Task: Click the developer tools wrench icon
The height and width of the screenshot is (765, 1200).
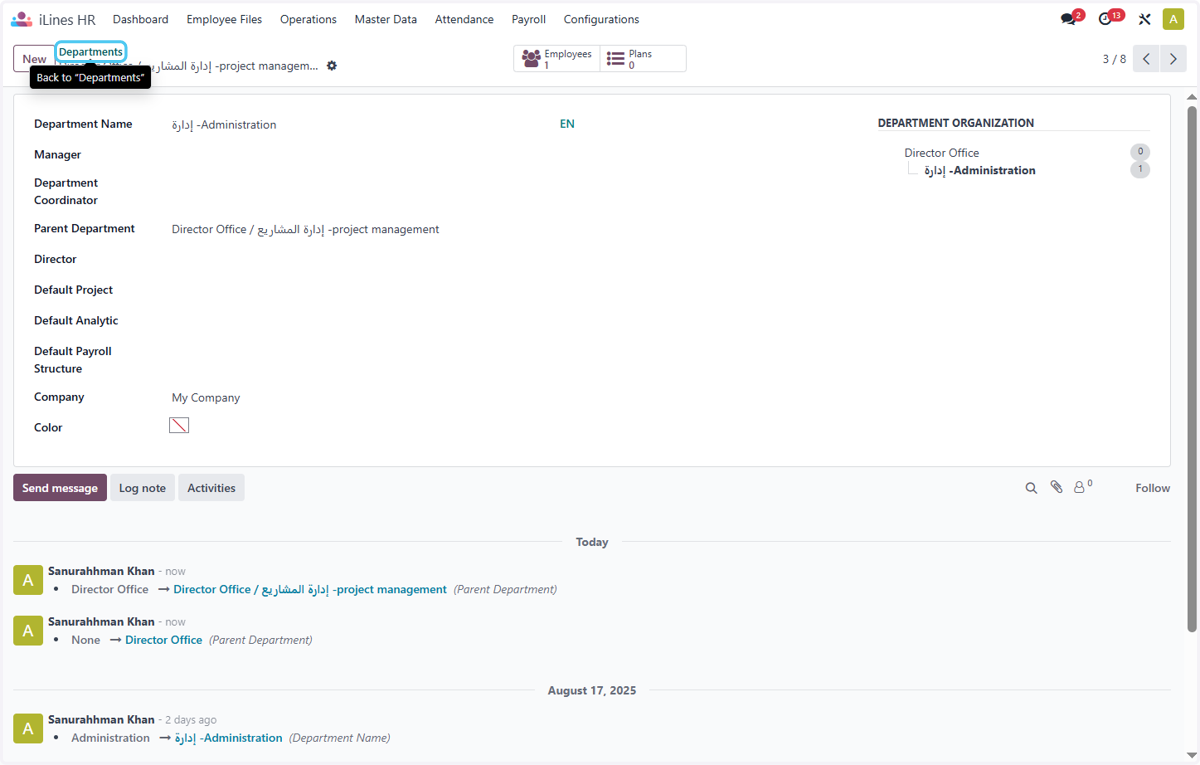Action: click(x=1145, y=19)
